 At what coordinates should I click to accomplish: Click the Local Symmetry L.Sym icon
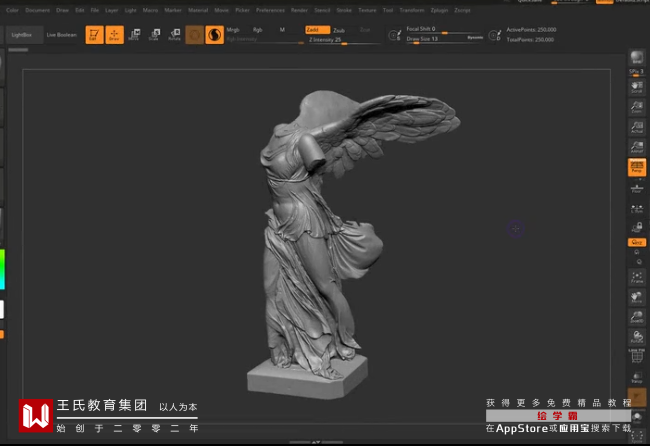pos(637,208)
